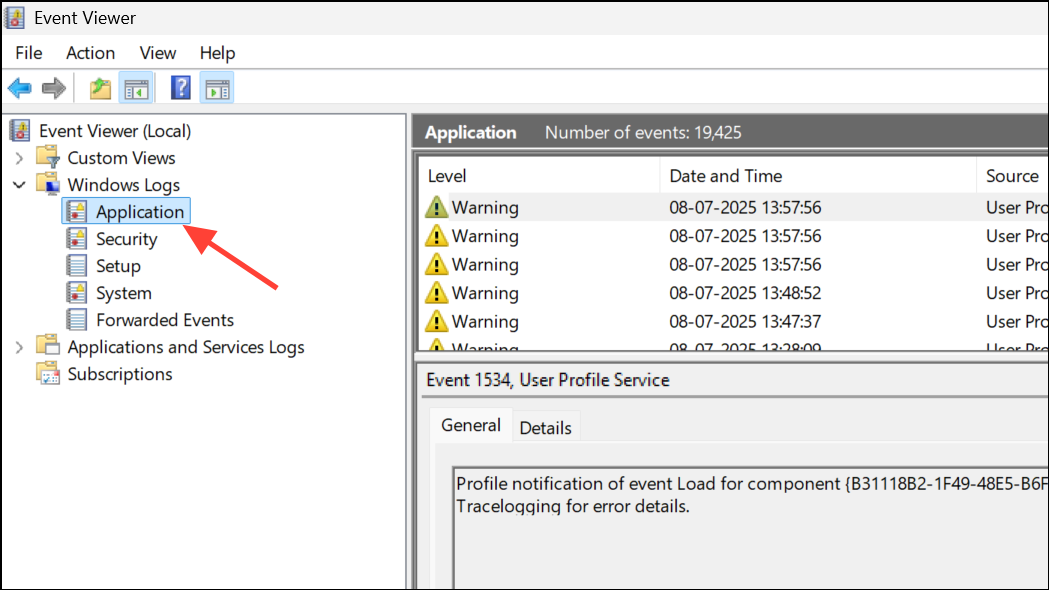
Task: Select the event dated 08-07-2025 13:47:37
Action: [x=735, y=322]
